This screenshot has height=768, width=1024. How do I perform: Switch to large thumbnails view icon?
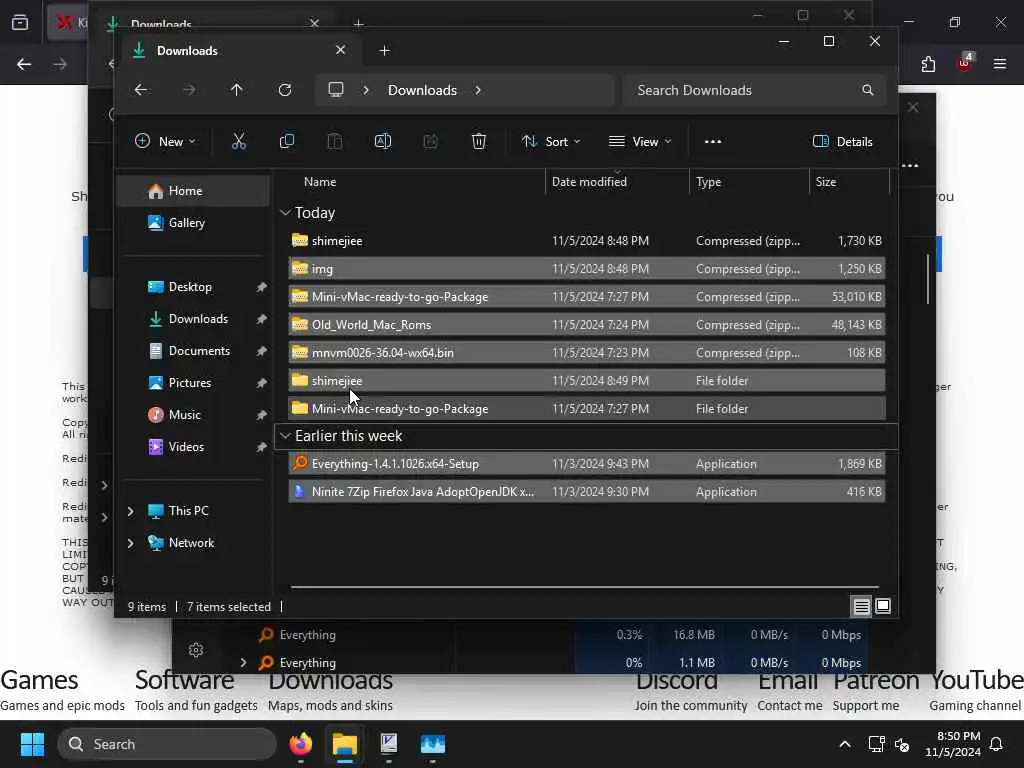coord(883,606)
